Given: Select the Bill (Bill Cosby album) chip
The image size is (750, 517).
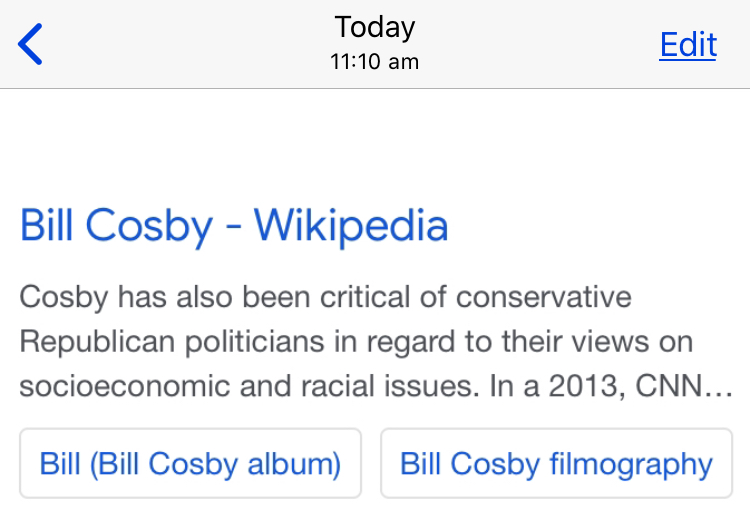Looking at the screenshot, I should (x=190, y=464).
